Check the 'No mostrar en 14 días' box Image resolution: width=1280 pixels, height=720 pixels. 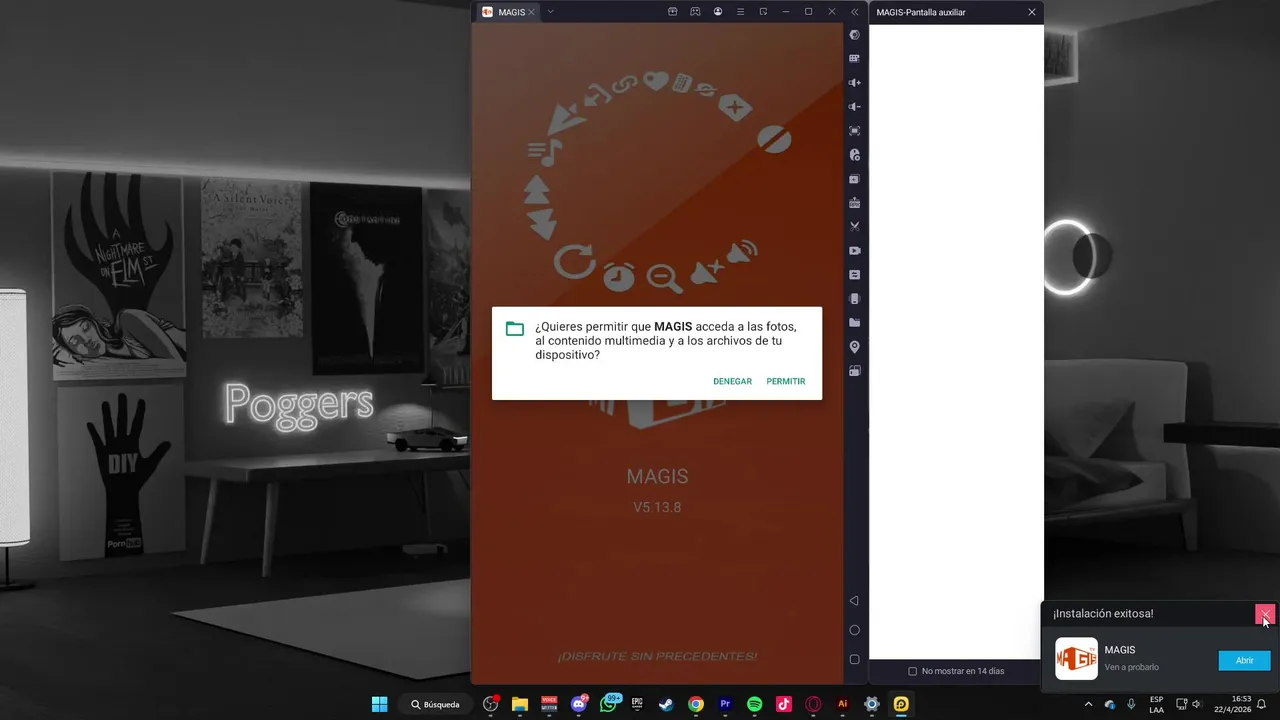click(x=912, y=671)
